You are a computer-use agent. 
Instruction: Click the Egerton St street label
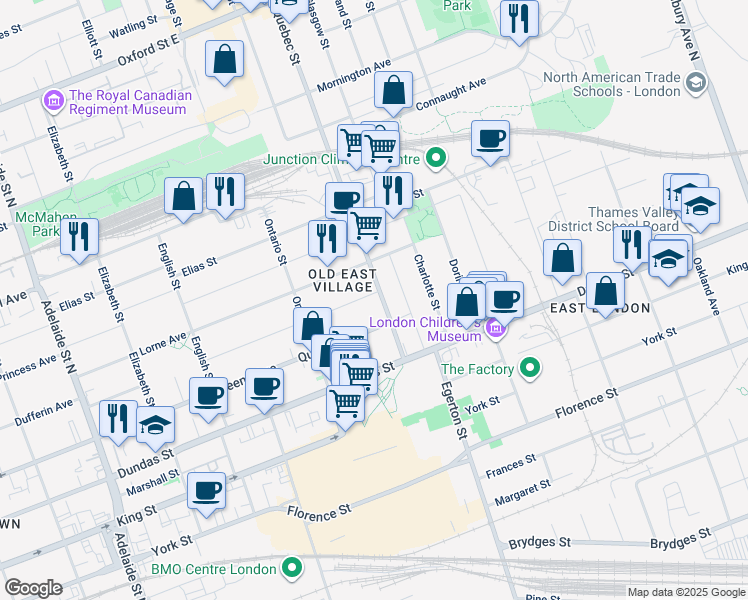tap(454, 410)
